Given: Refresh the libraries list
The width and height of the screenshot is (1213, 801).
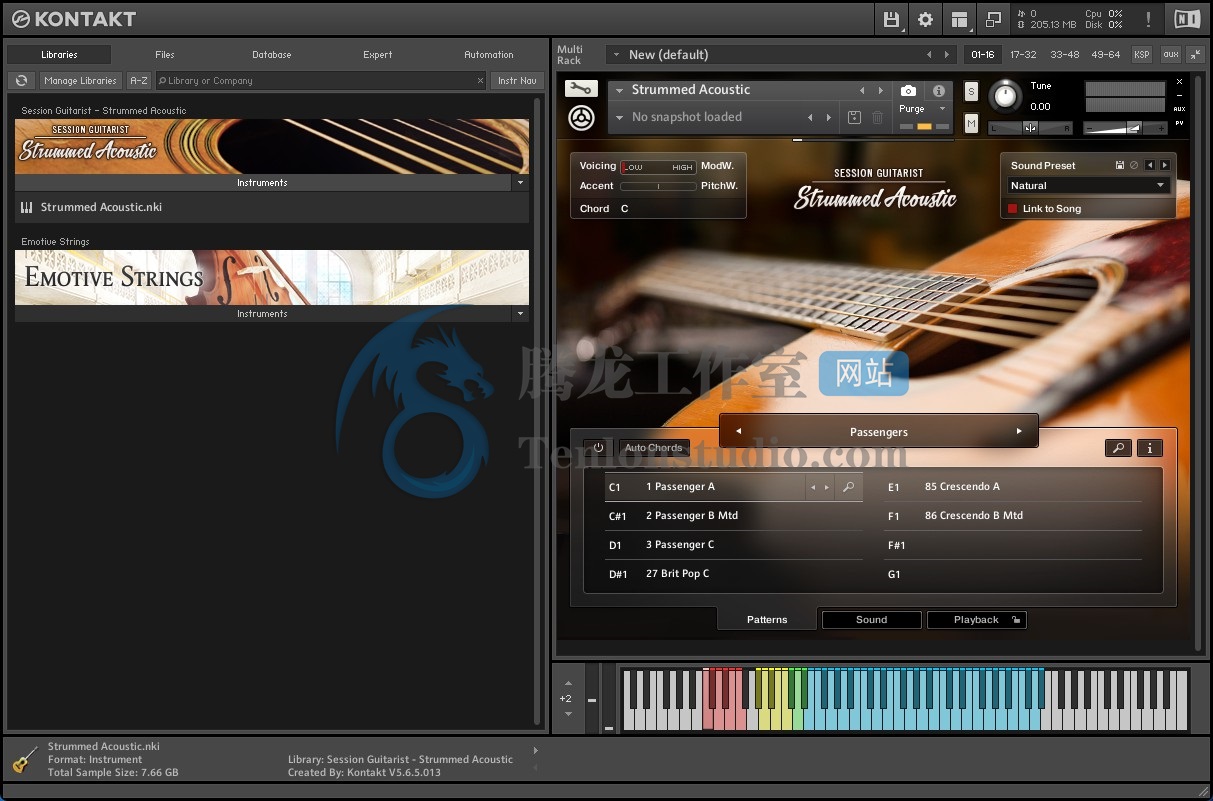Looking at the screenshot, I should [21, 81].
